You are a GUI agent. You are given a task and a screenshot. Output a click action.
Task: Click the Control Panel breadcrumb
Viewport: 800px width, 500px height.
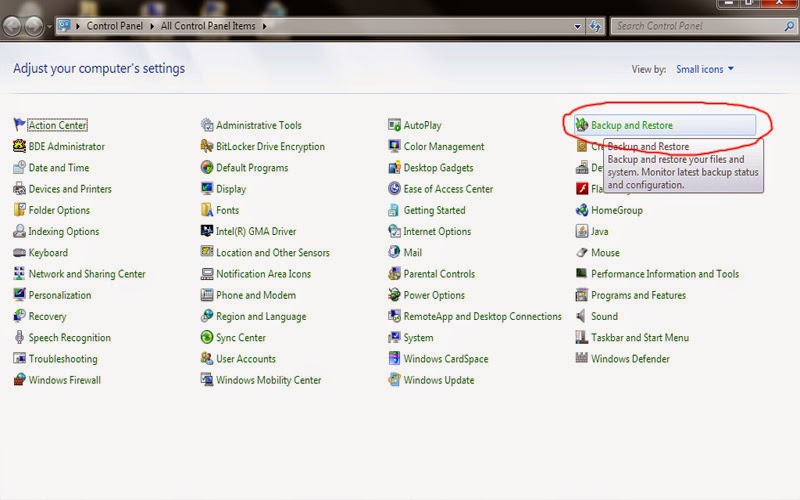[115, 26]
